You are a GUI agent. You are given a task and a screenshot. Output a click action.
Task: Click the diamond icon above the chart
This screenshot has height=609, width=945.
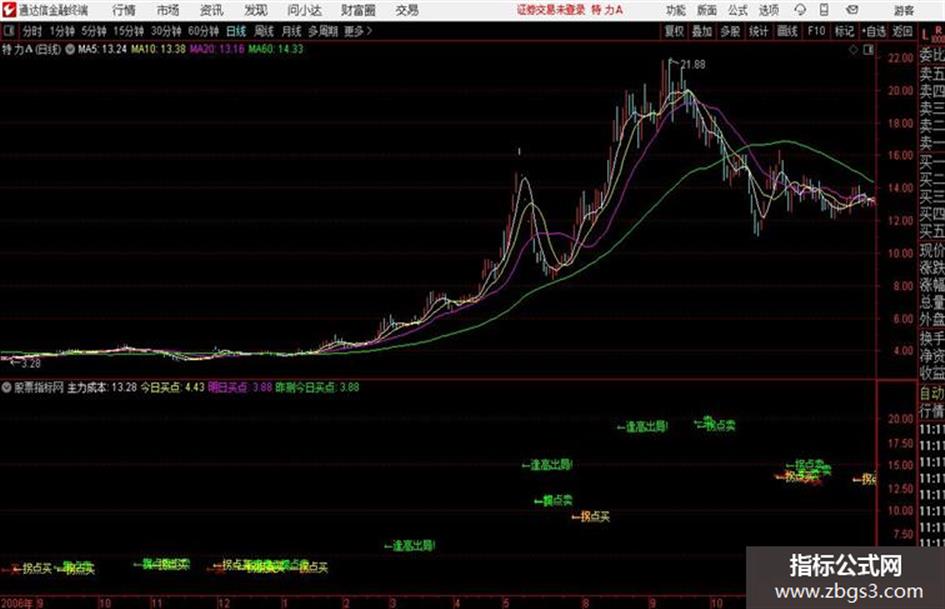853,50
